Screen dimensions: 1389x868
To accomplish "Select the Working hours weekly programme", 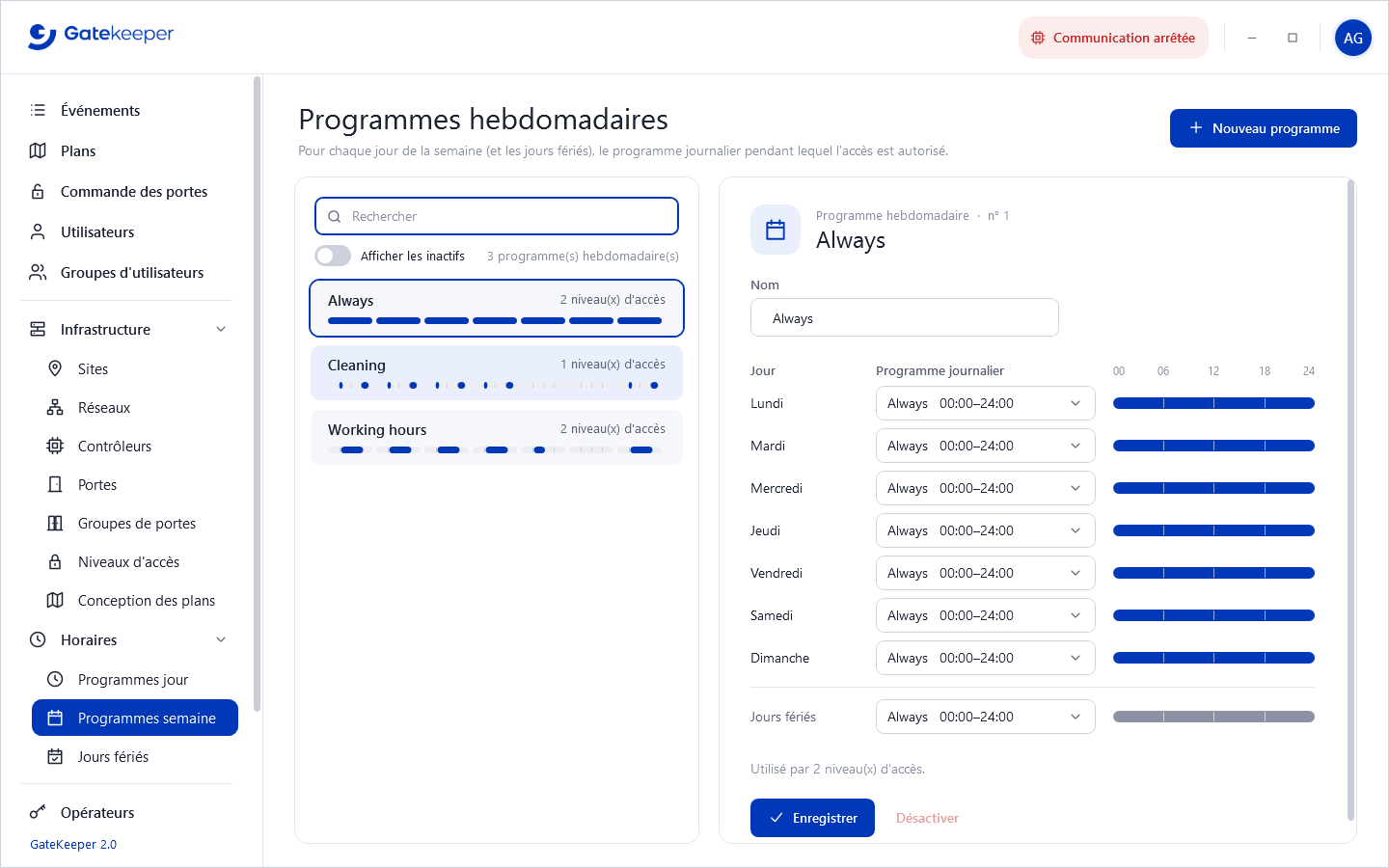I will (497, 437).
